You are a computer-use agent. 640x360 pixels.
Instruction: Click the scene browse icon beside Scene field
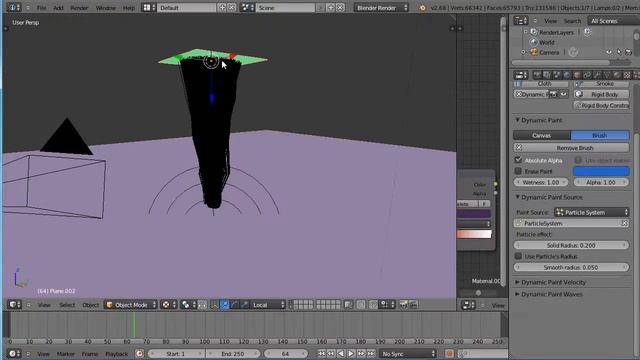[247, 7]
